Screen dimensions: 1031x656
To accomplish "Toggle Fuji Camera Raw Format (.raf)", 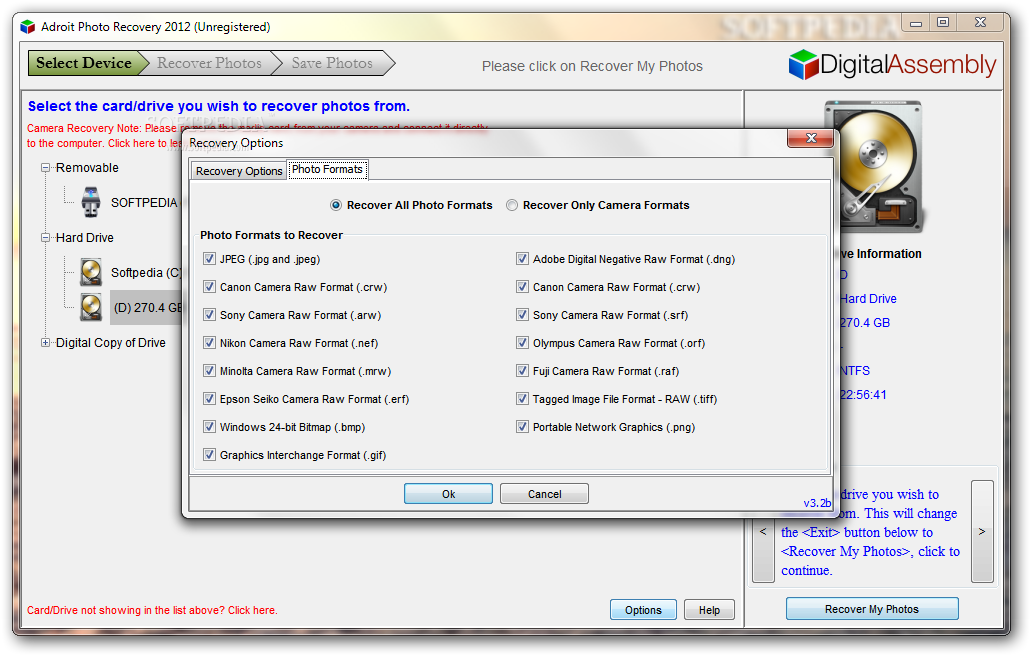I will (x=522, y=371).
